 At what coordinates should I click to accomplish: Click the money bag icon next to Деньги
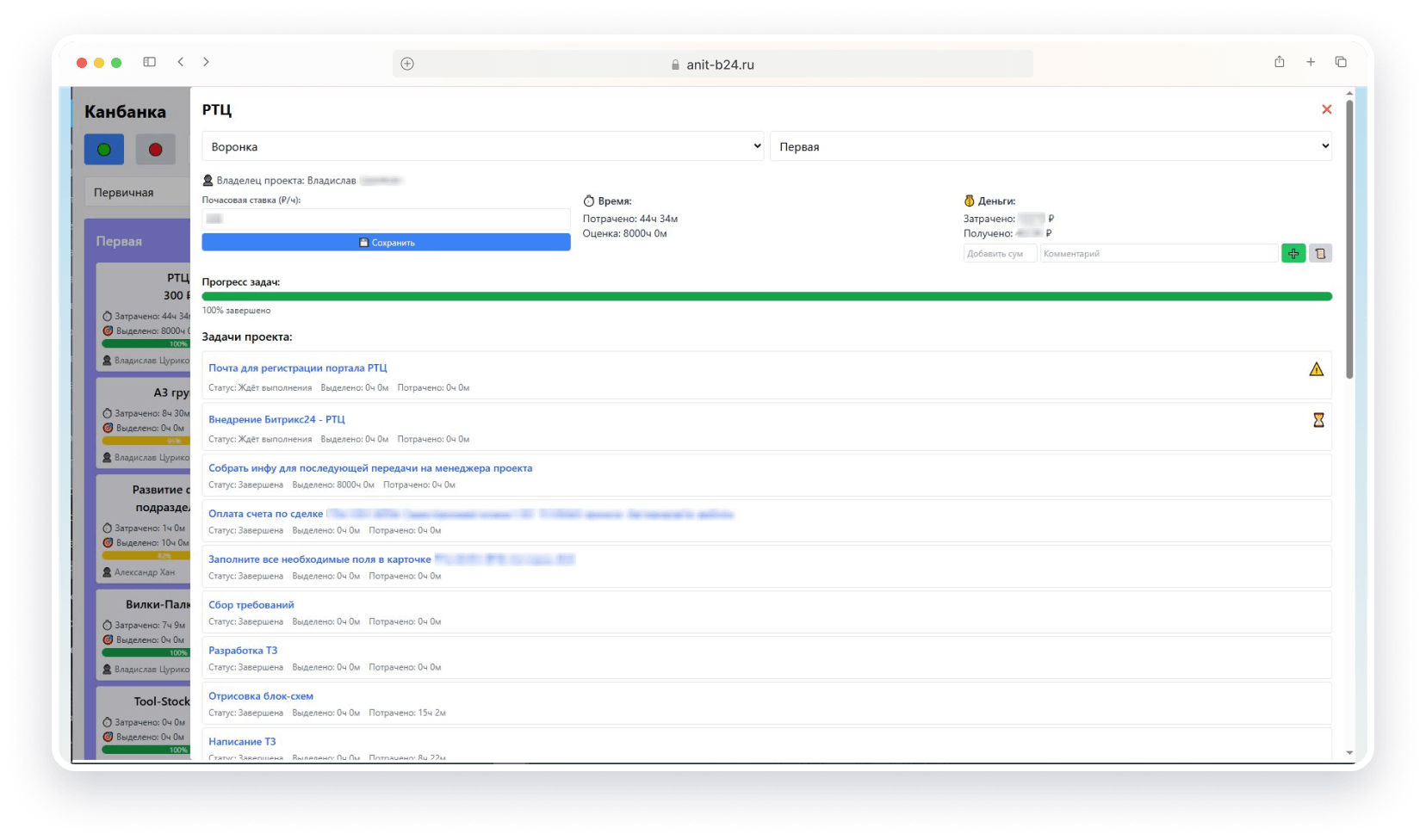tap(969, 201)
